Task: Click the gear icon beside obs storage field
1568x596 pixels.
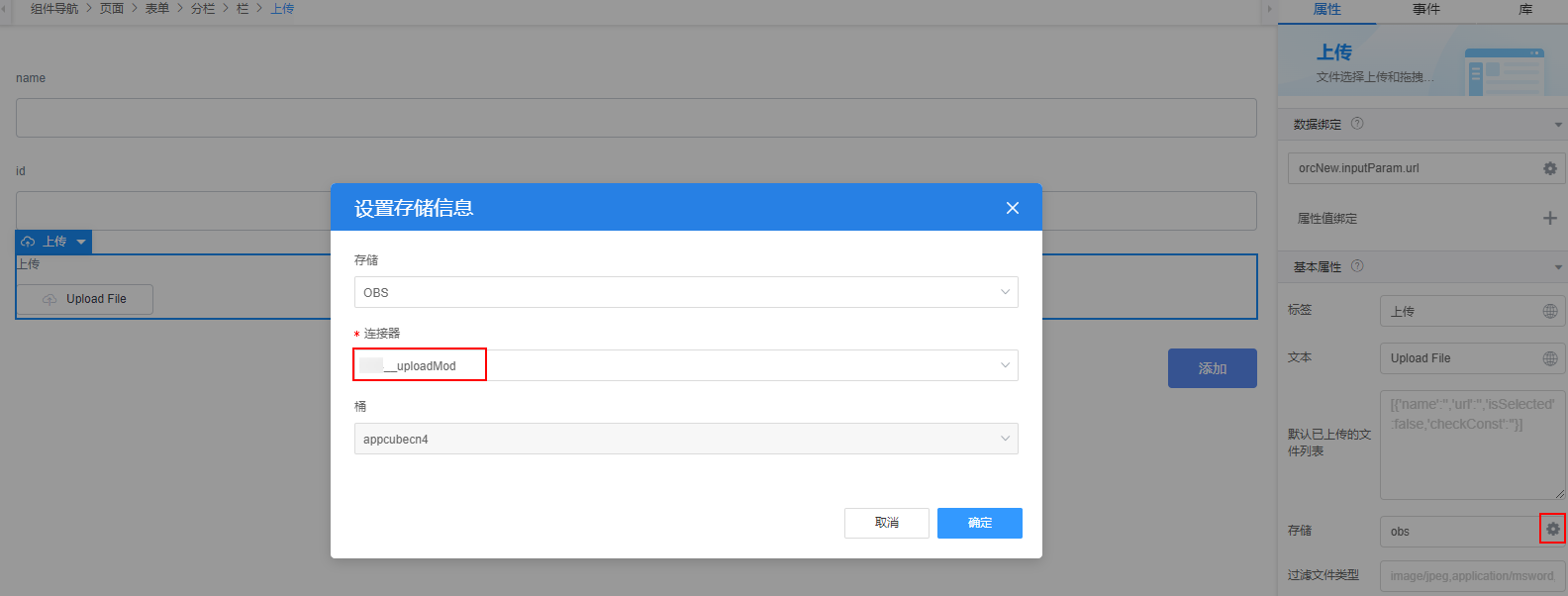Action: pyautogui.click(x=1552, y=530)
